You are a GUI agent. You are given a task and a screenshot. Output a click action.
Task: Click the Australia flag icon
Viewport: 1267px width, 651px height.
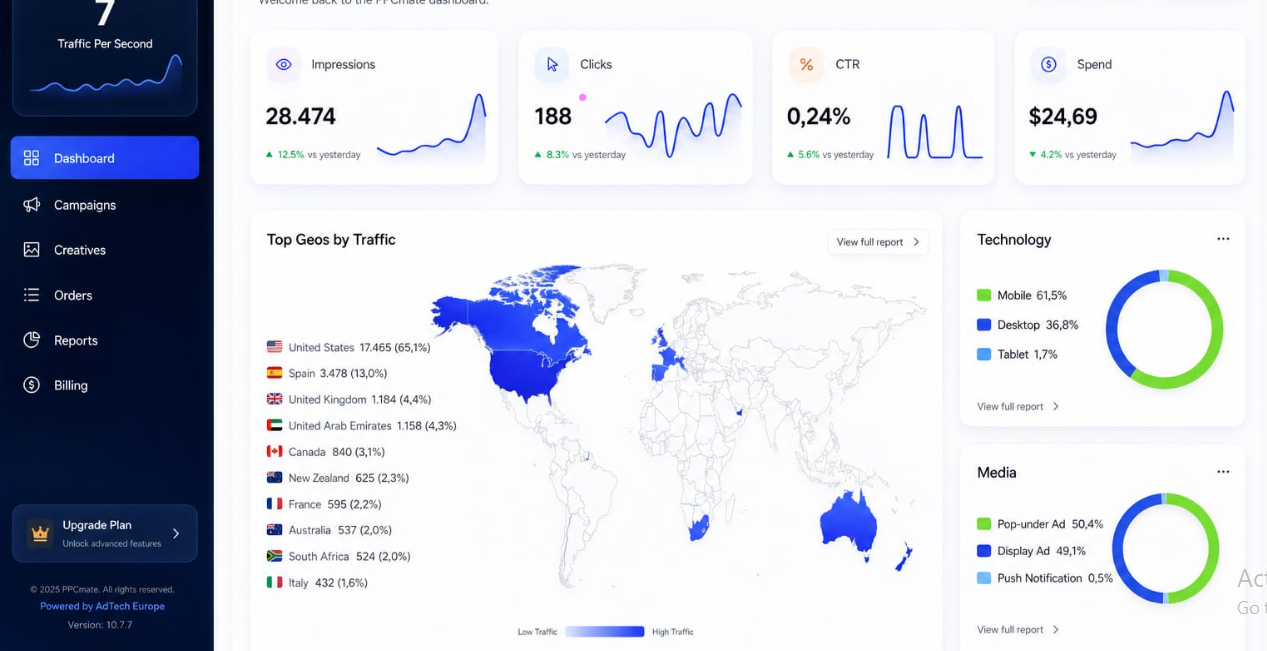click(274, 530)
